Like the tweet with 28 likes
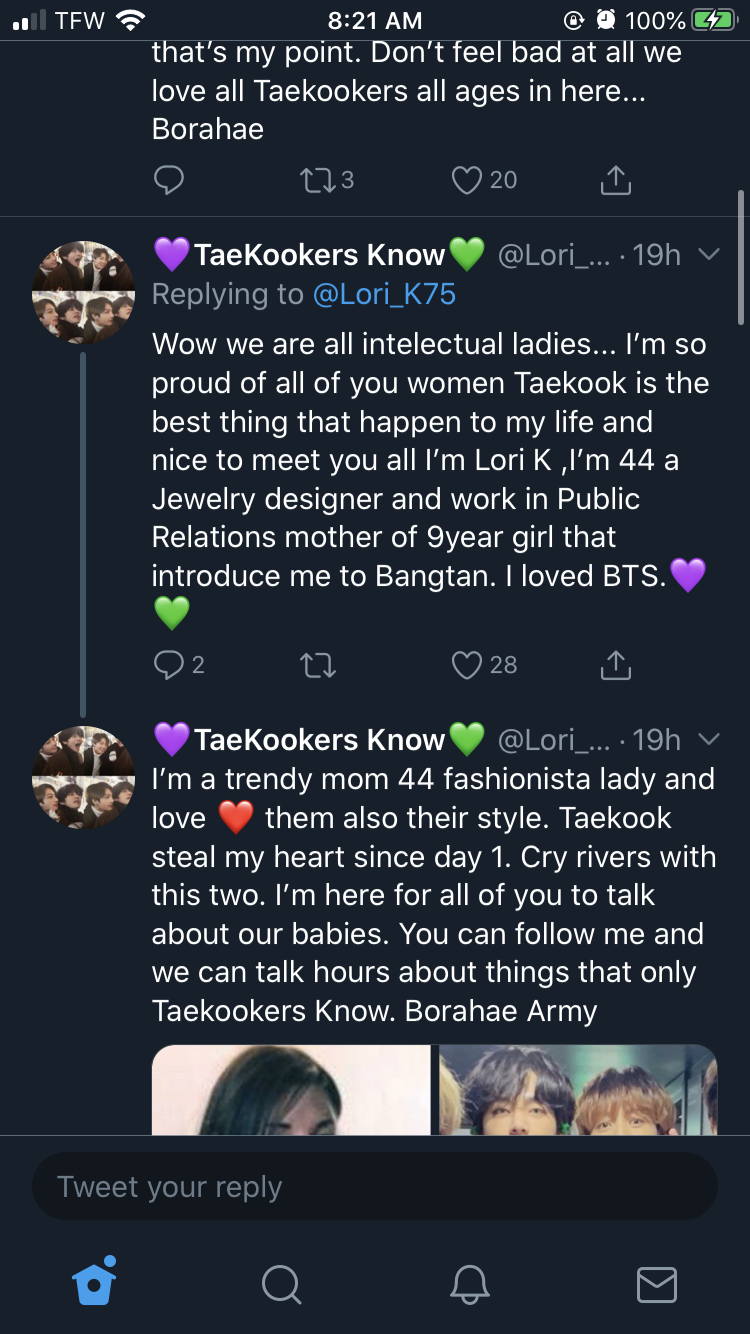750x1334 pixels. 467,665
